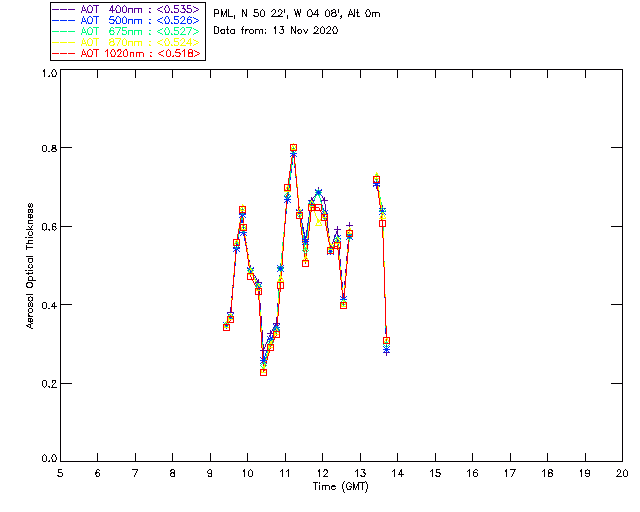
Task: Click the Time (GMT) axis title
Action: 340,487
